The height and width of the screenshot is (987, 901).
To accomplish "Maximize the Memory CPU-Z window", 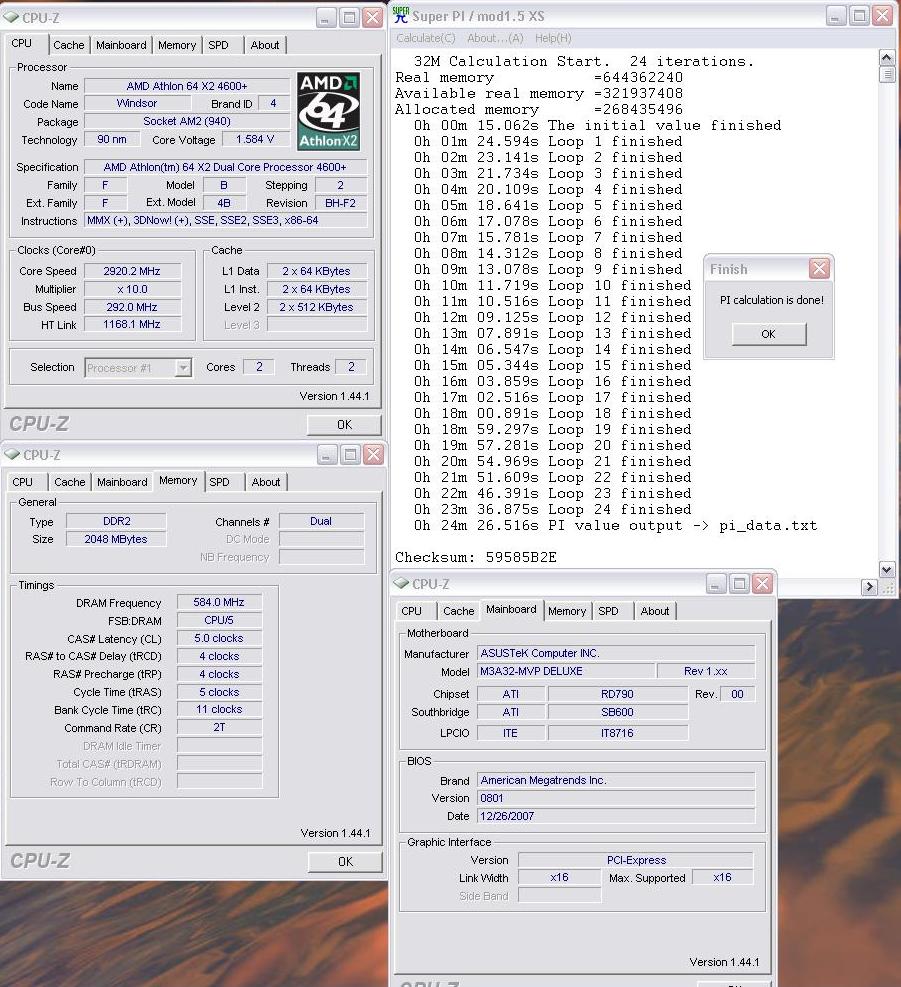I will (x=350, y=454).
